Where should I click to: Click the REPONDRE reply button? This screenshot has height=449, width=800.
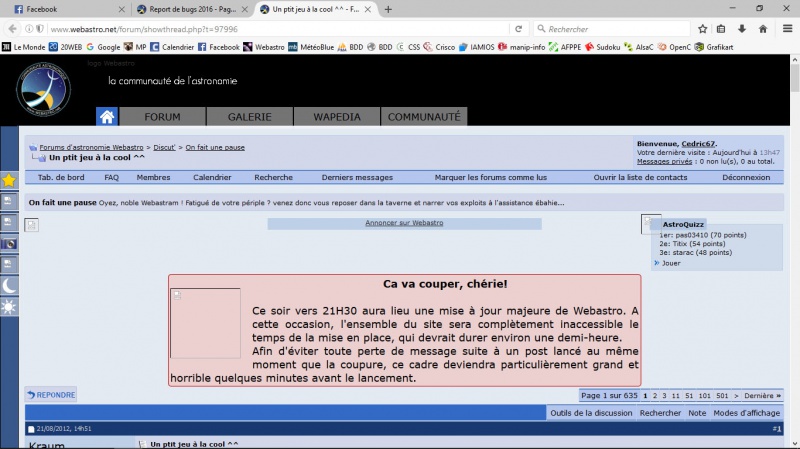[51, 395]
